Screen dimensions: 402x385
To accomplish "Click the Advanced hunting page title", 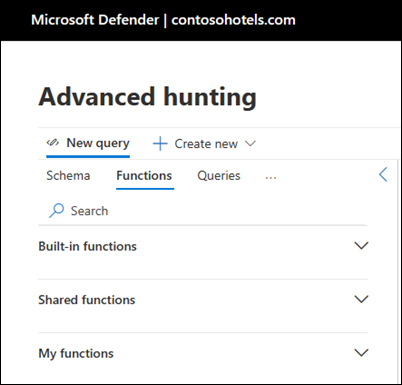I will [x=148, y=97].
